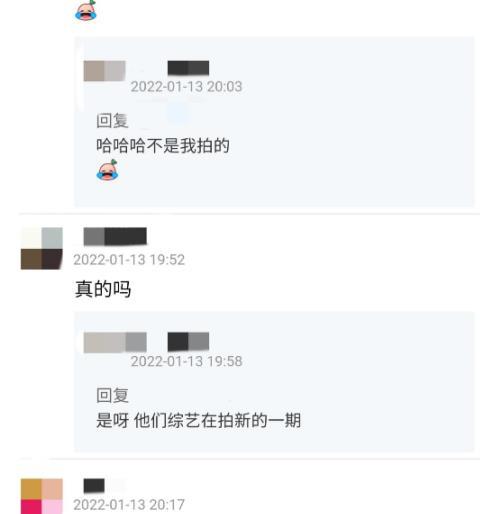Click the timestamp 2022-01-13 20:03
The width and height of the screenshot is (480, 514).
pos(186,87)
